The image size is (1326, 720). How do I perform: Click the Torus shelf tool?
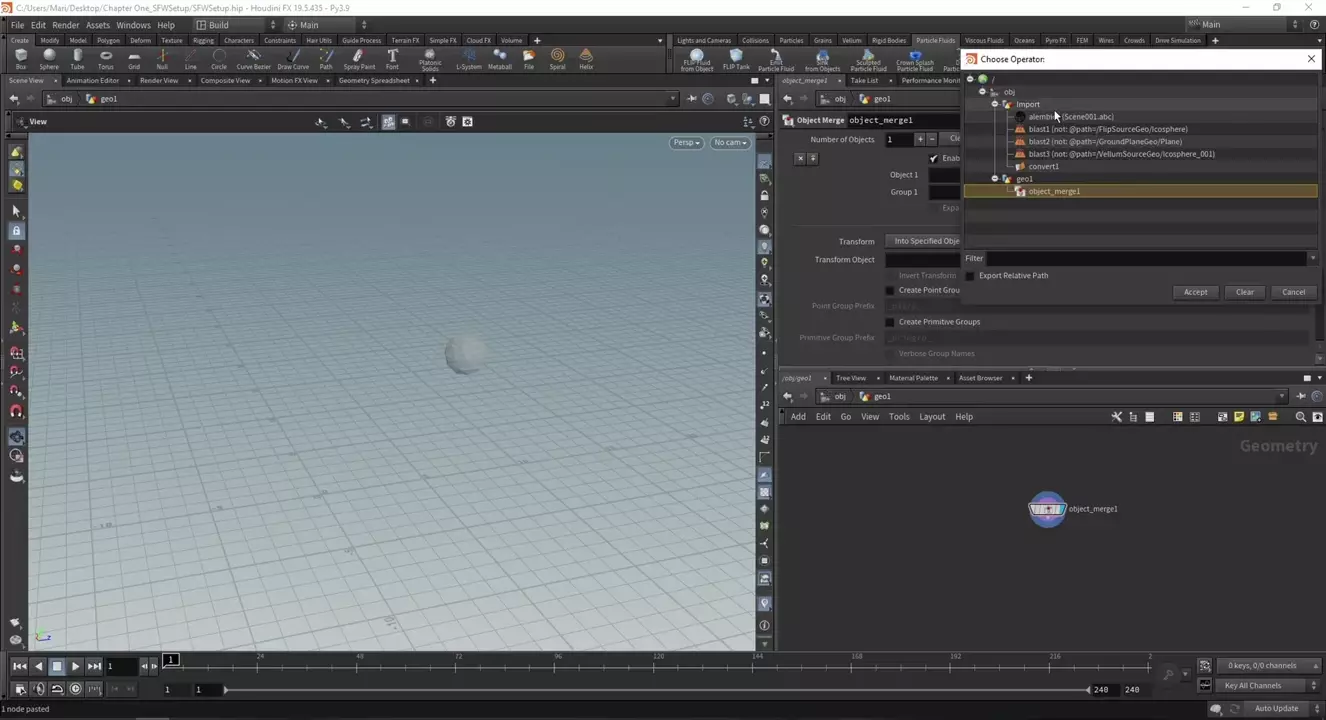point(105,59)
